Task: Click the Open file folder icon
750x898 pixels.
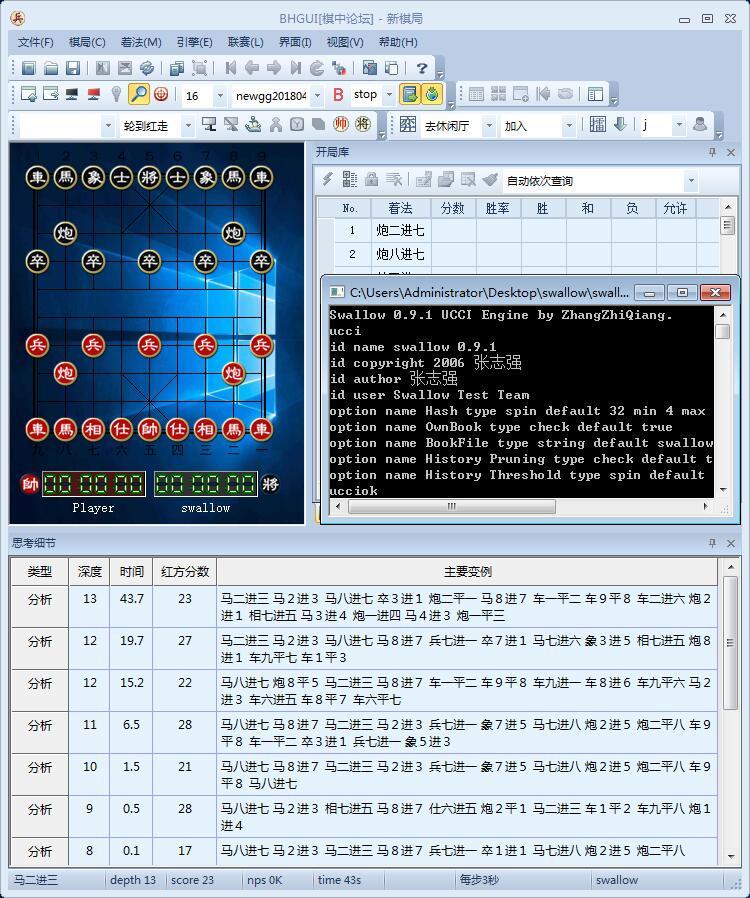Action: pyautogui.click(x=51, y=68)
